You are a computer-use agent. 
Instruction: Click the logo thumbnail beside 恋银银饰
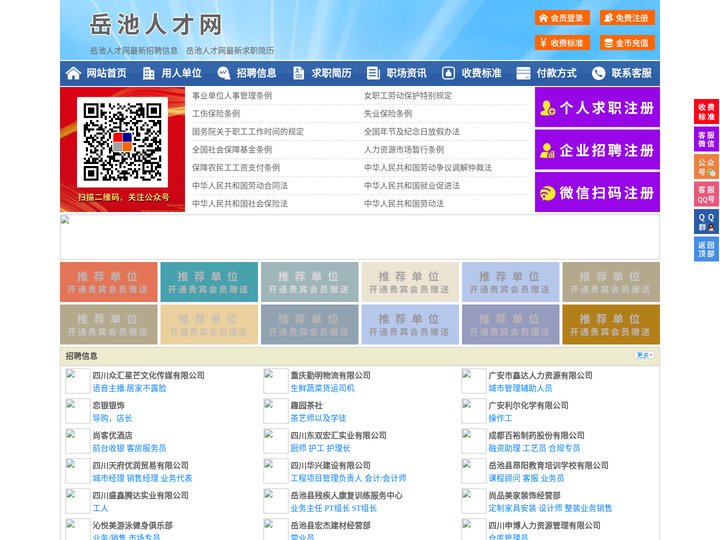click(x=78, y=411)
